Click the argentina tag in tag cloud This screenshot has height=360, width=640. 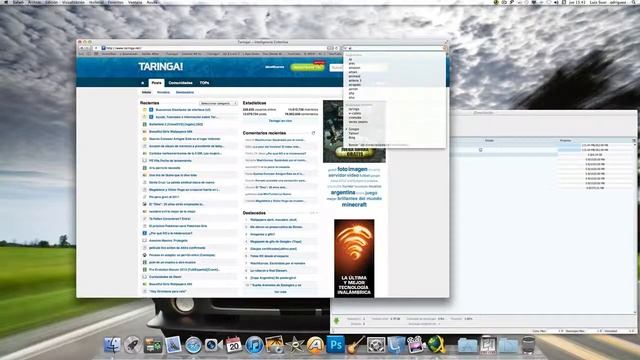point(343,192)
